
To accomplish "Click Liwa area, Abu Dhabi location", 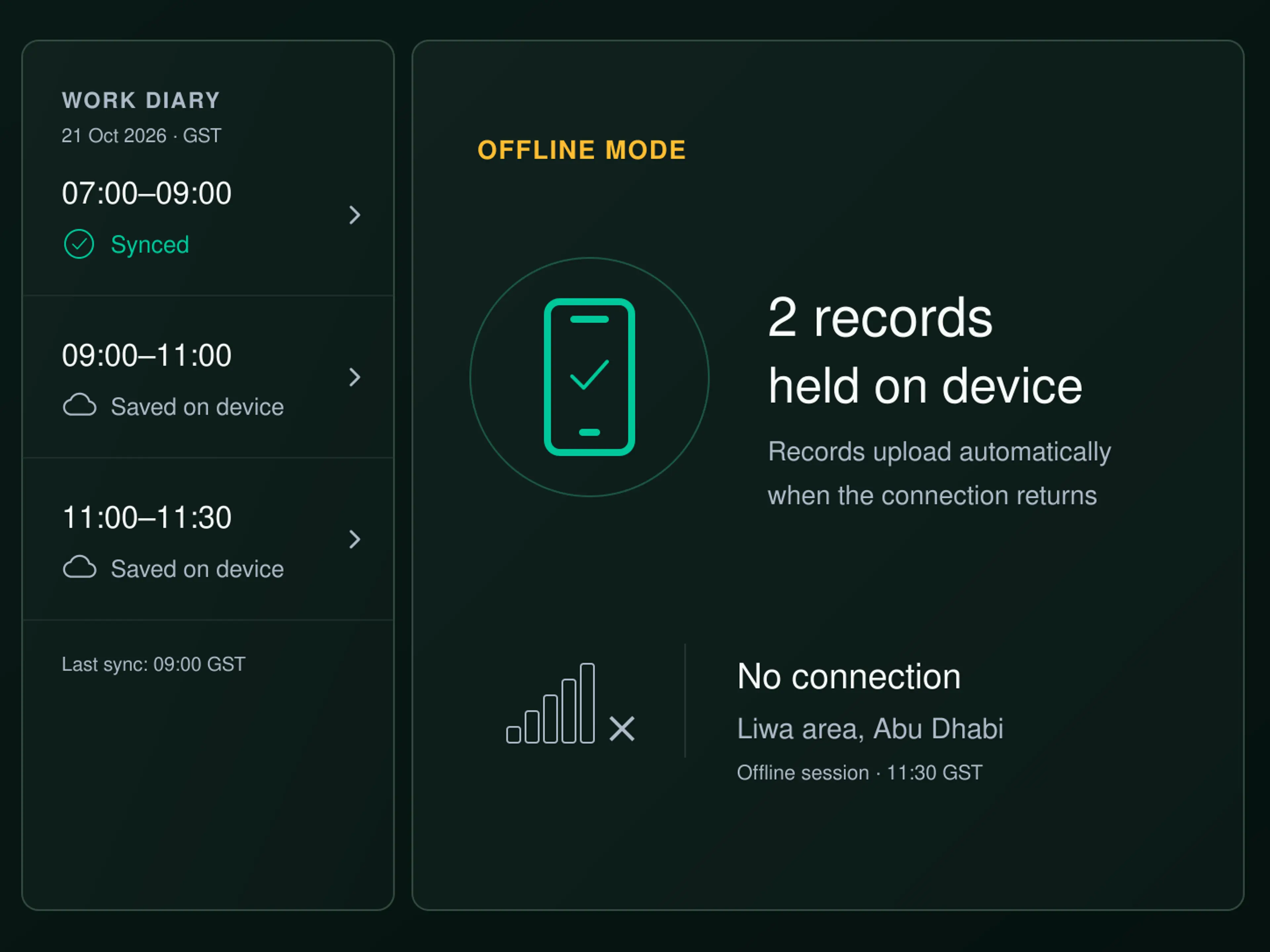I will coord(870,729).
